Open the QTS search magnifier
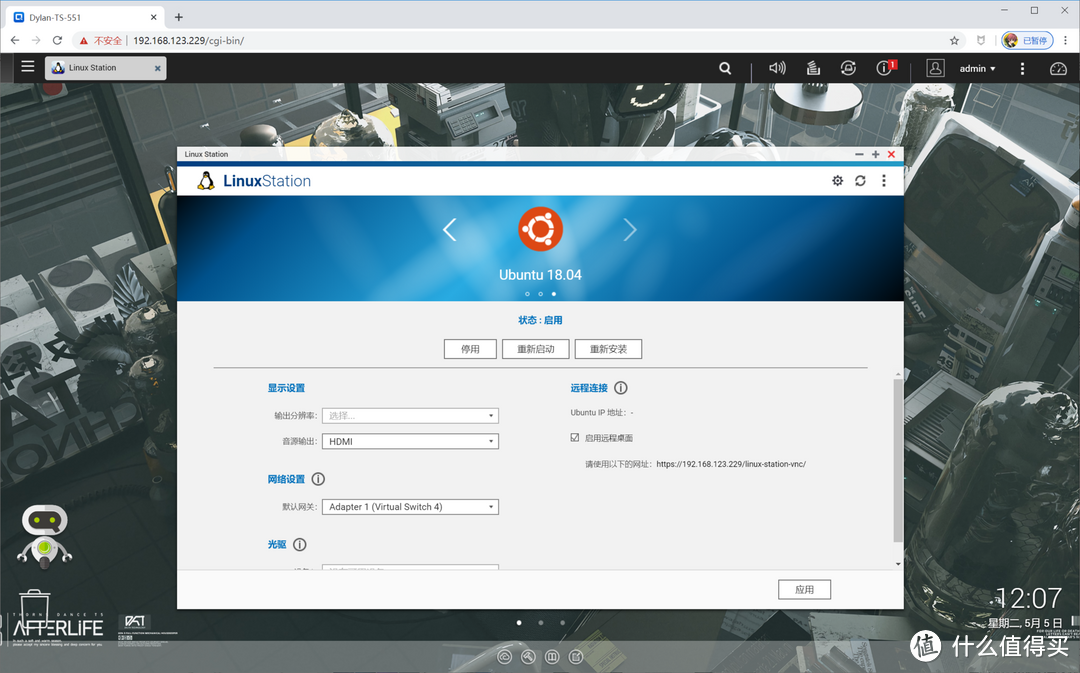 (x=725, y=68)
